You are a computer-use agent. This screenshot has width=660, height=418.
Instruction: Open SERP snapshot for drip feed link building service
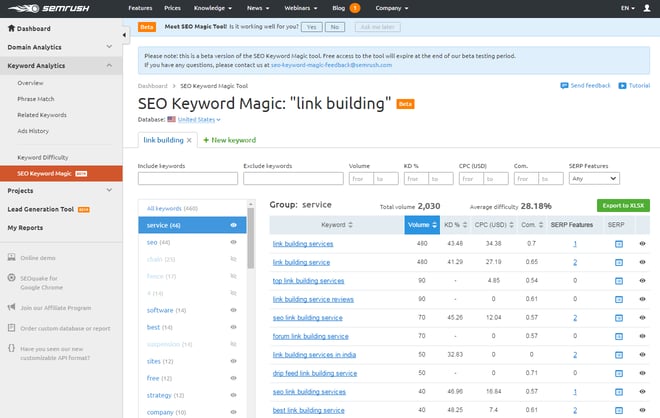point(619,373)
